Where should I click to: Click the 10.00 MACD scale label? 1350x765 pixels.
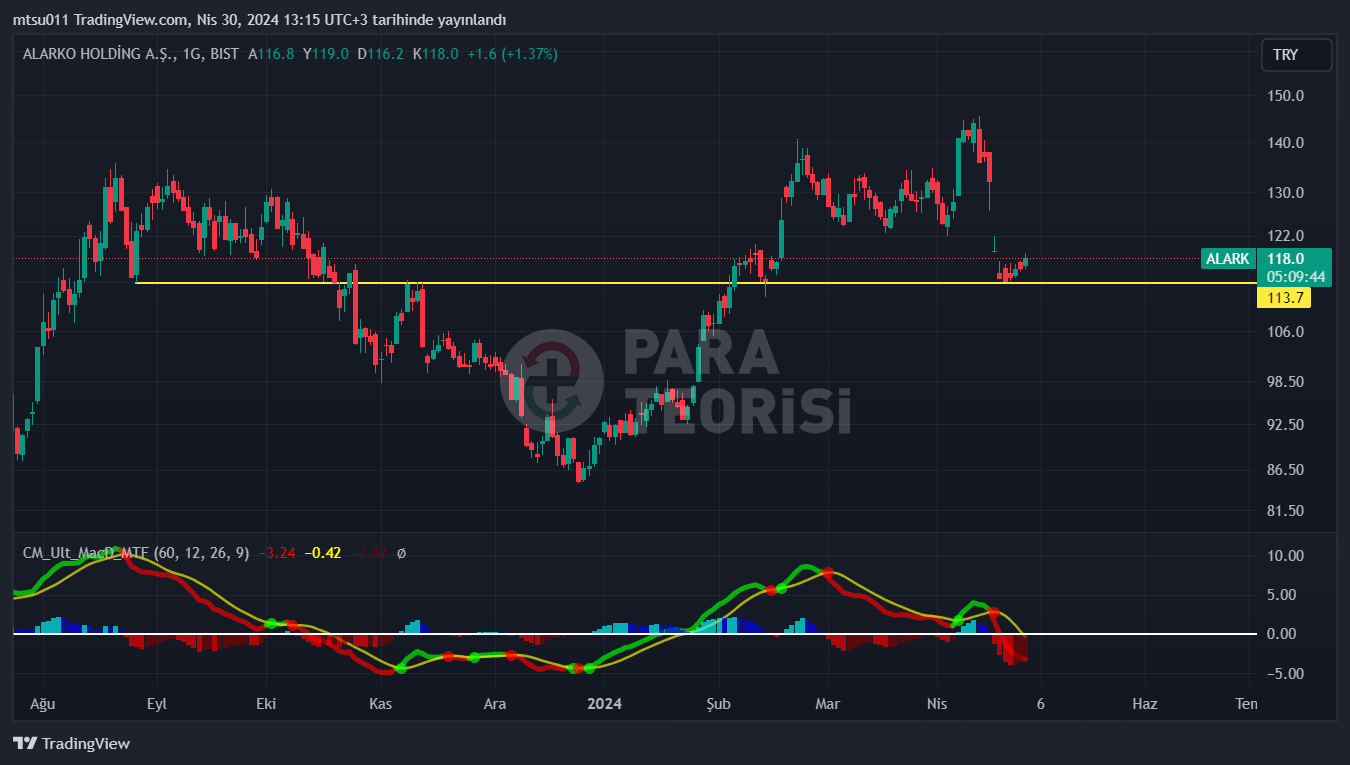pos(1285,556)
